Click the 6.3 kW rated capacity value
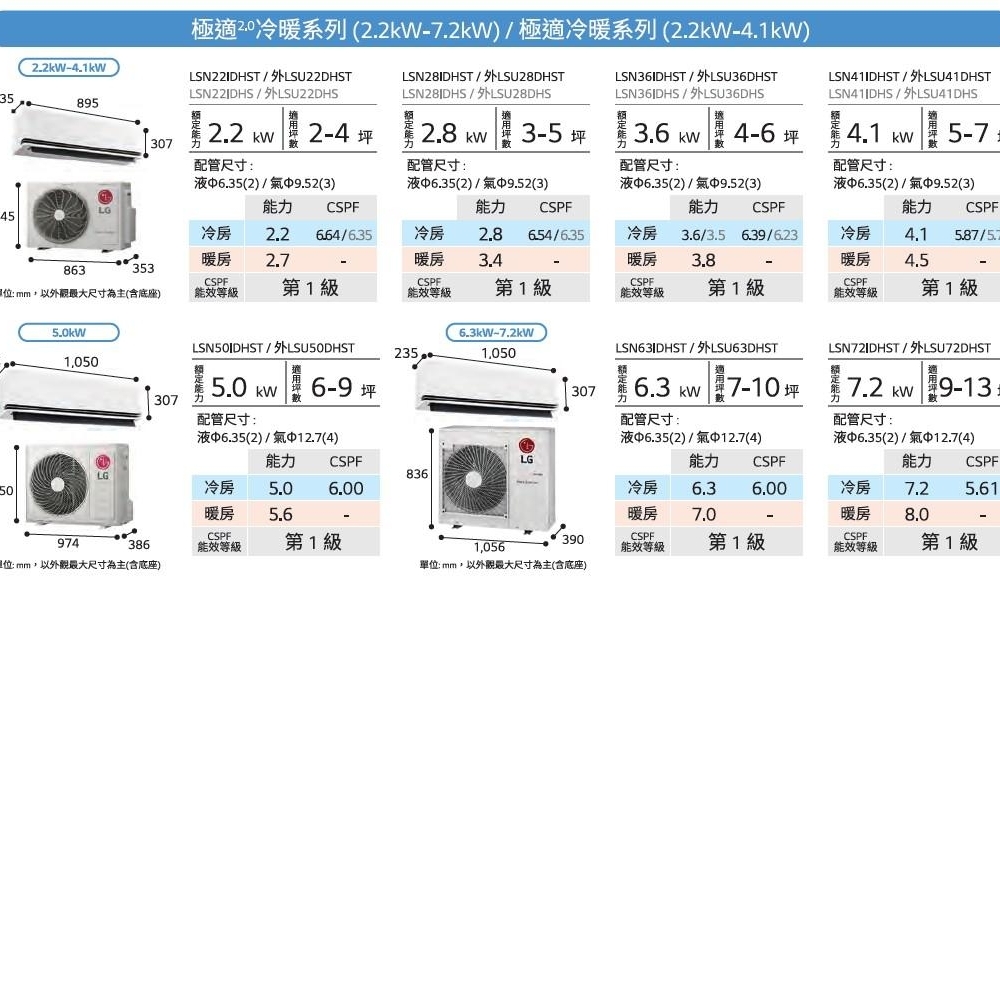 click(667, 388)
